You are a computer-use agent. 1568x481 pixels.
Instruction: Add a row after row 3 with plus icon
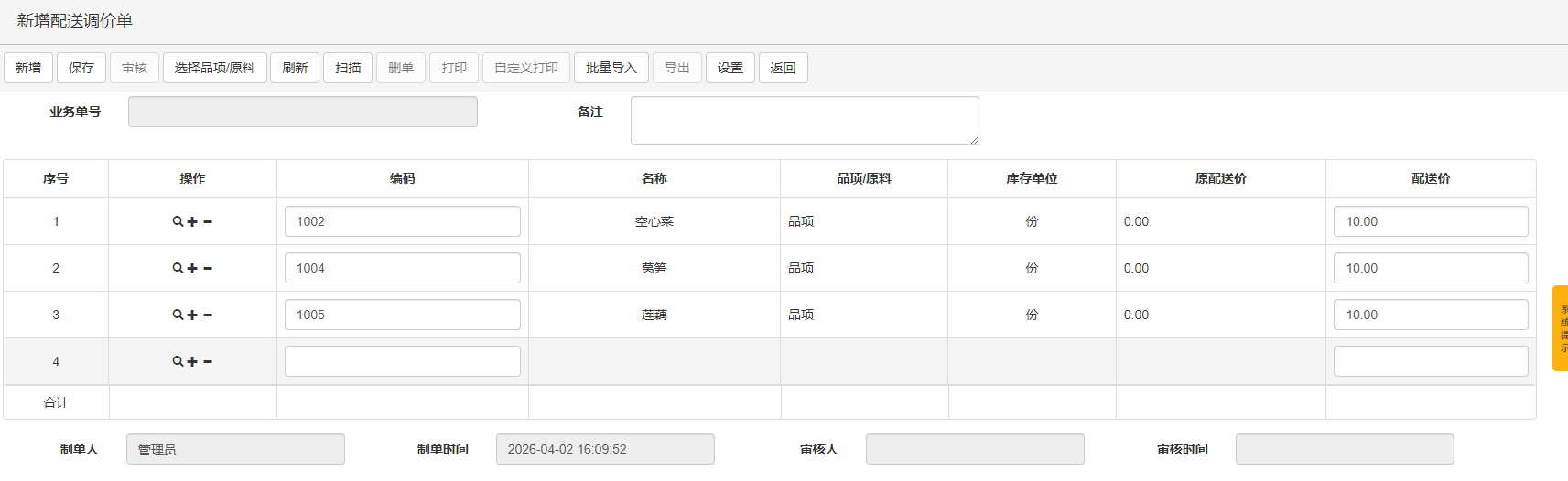coord(192,315)
